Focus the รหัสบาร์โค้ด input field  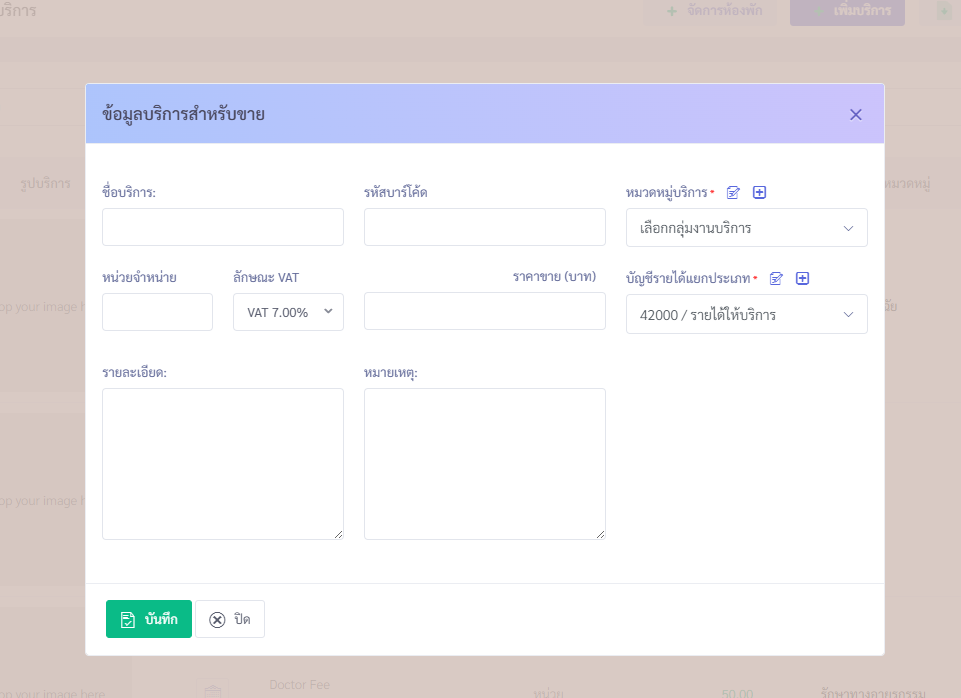(x=485, y=227)
